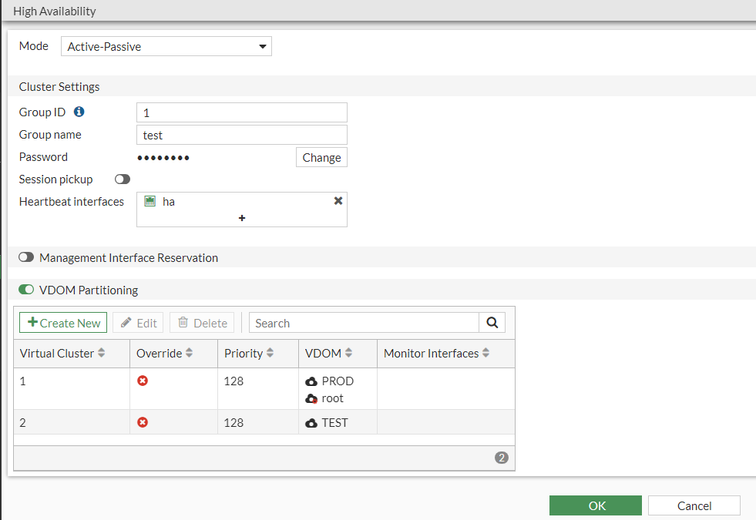Open the Mode dropdown
Viewport: 756px width, 520px height.
coord(166,46)
